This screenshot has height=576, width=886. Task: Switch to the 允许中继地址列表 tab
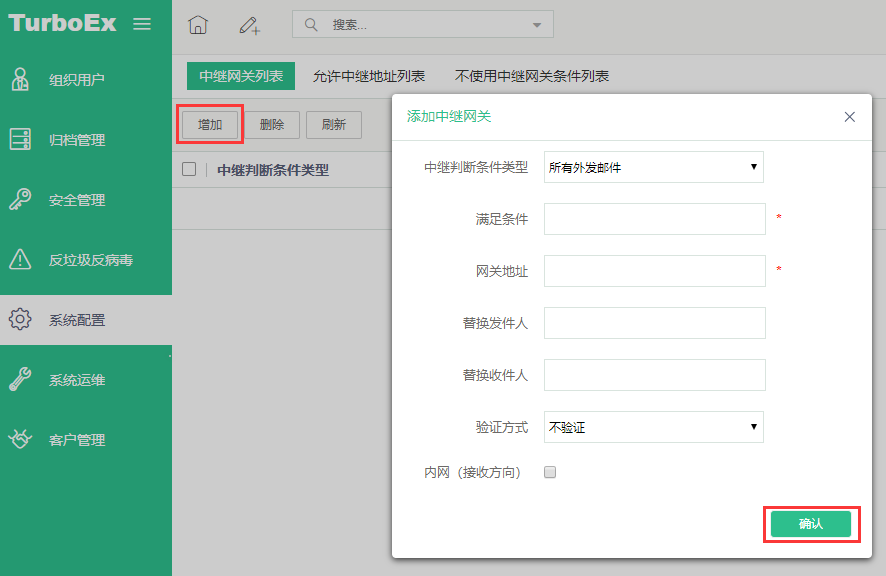coord(369,76)
